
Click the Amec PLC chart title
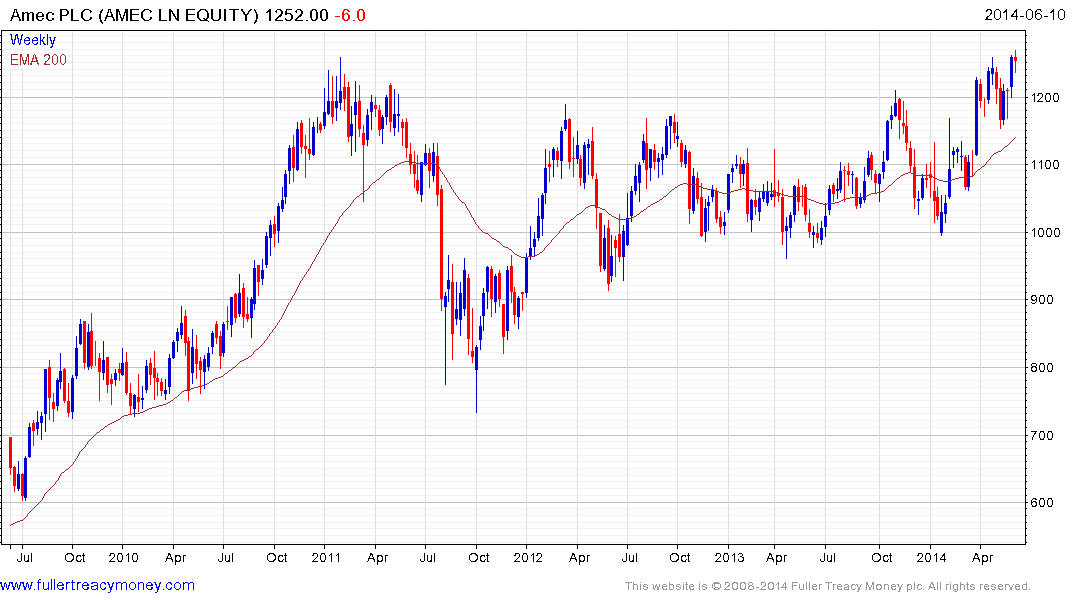pos(134,15)
